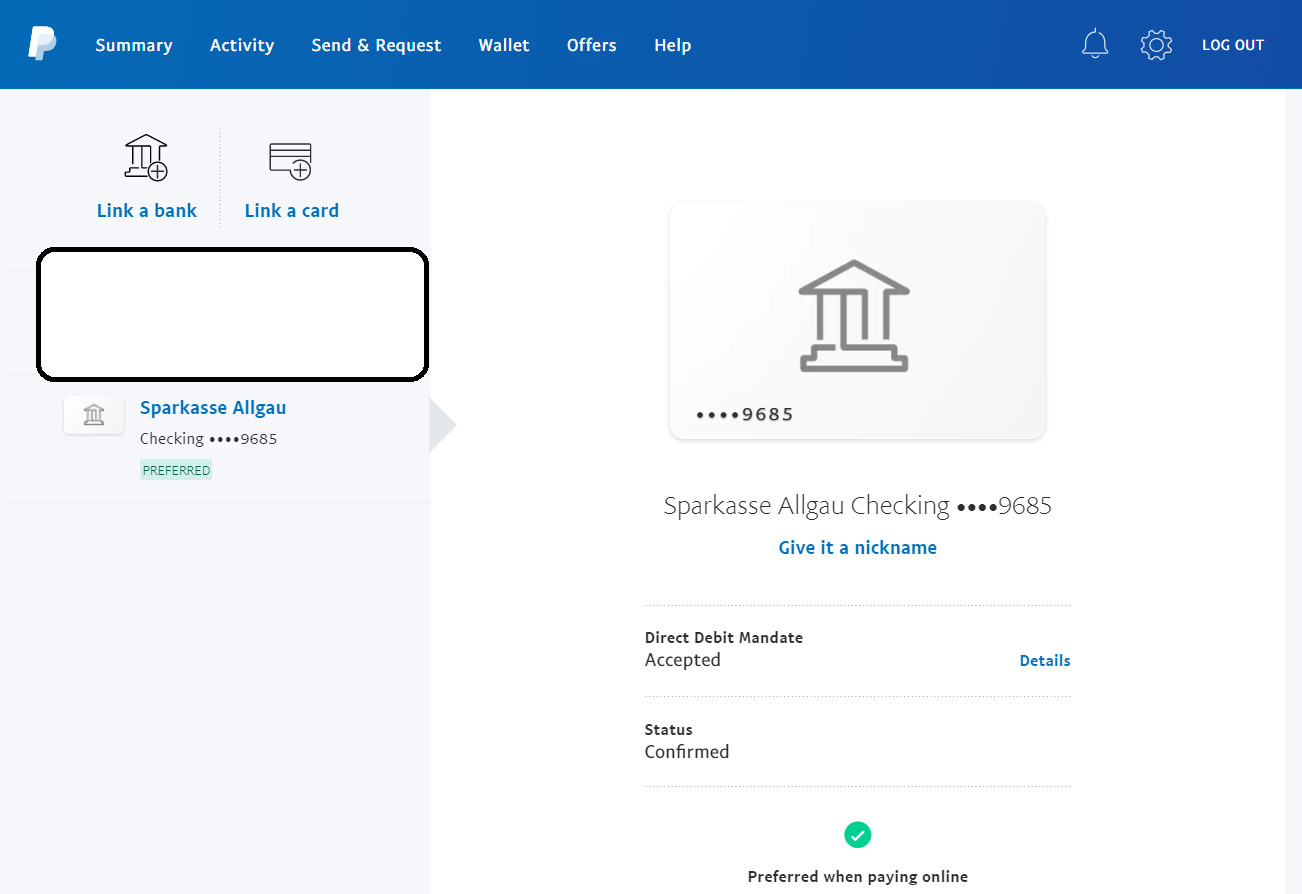Click the Link a card text link
Image resolution: width=1302 pixels, height=894 pixels.
(x=292, y=210)
